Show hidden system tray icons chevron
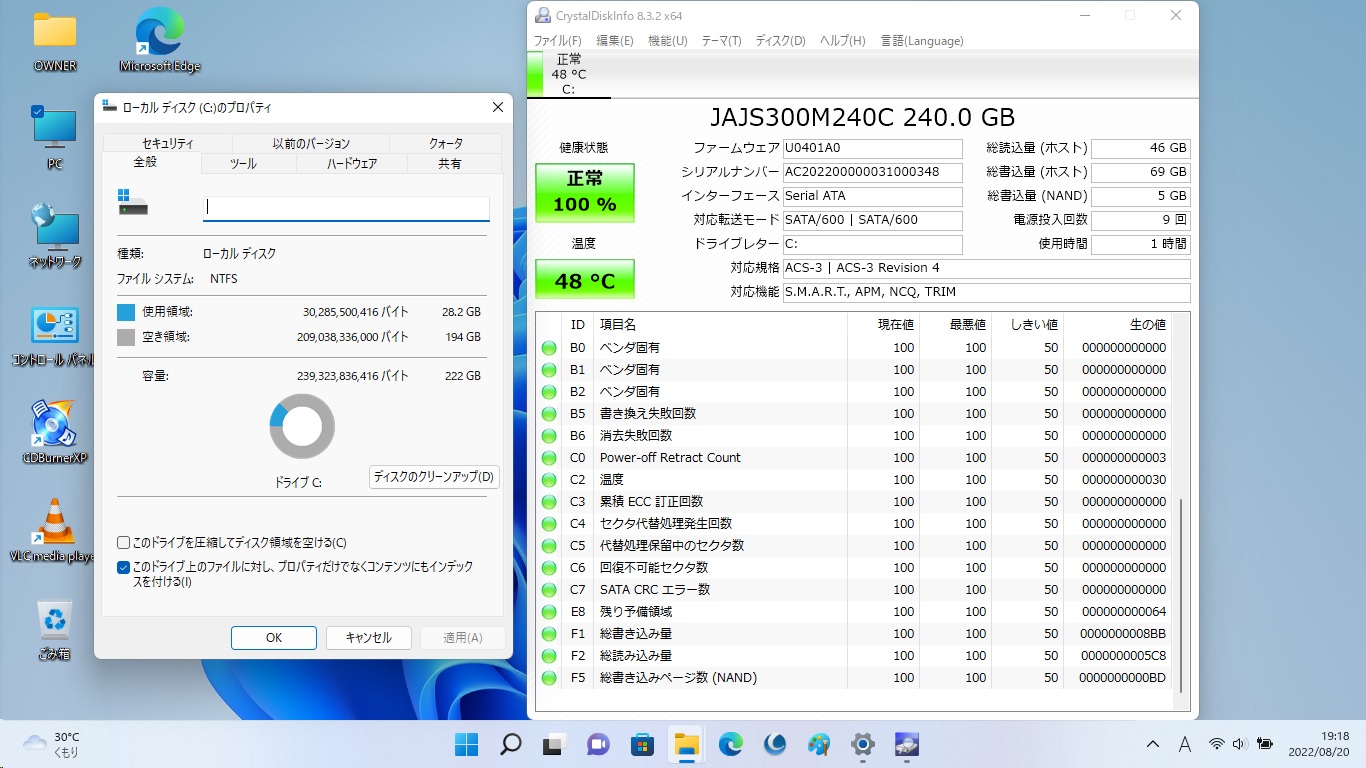Screen dimensions: 1366x768 coord(1153,744)
